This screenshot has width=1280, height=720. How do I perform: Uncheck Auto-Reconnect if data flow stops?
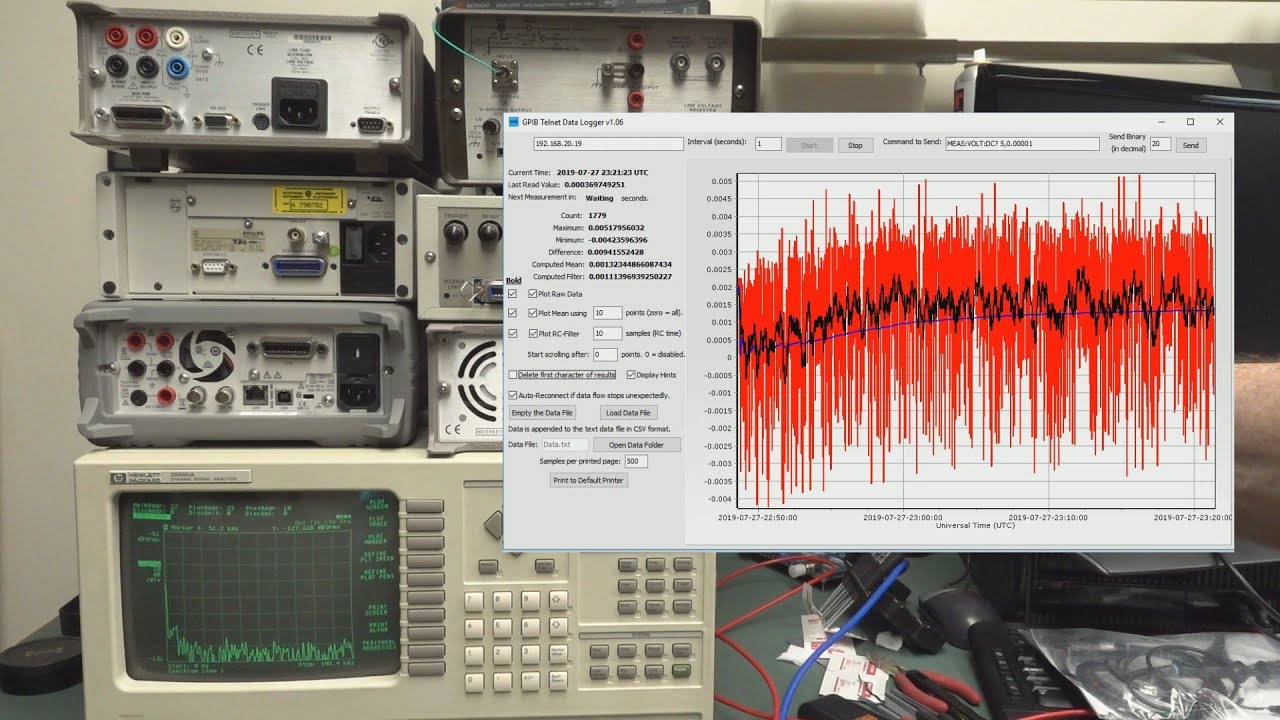tap(513, 395)
